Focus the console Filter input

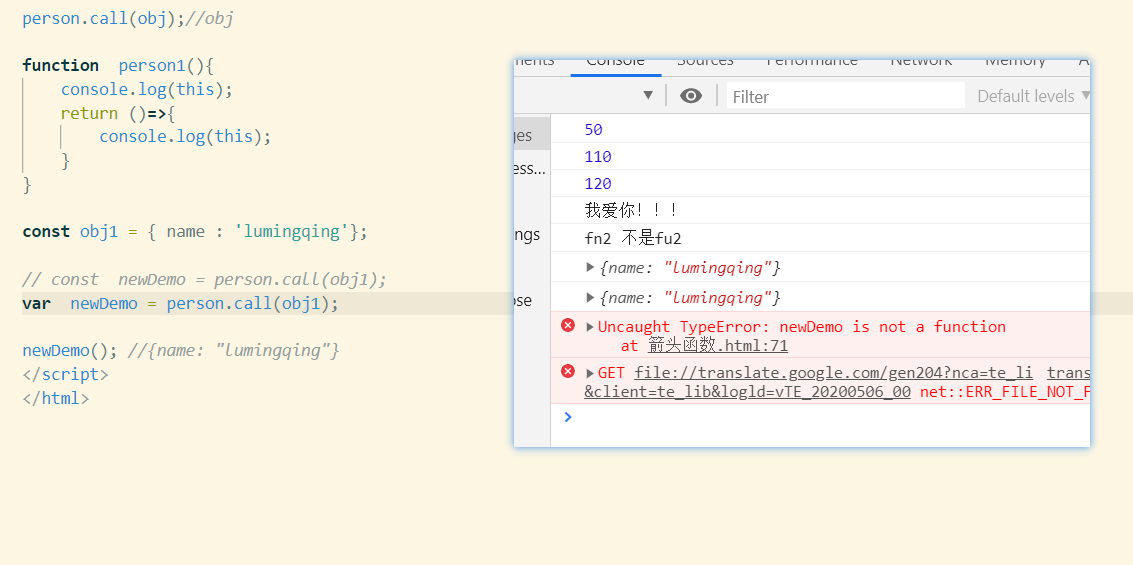[845, 95]
